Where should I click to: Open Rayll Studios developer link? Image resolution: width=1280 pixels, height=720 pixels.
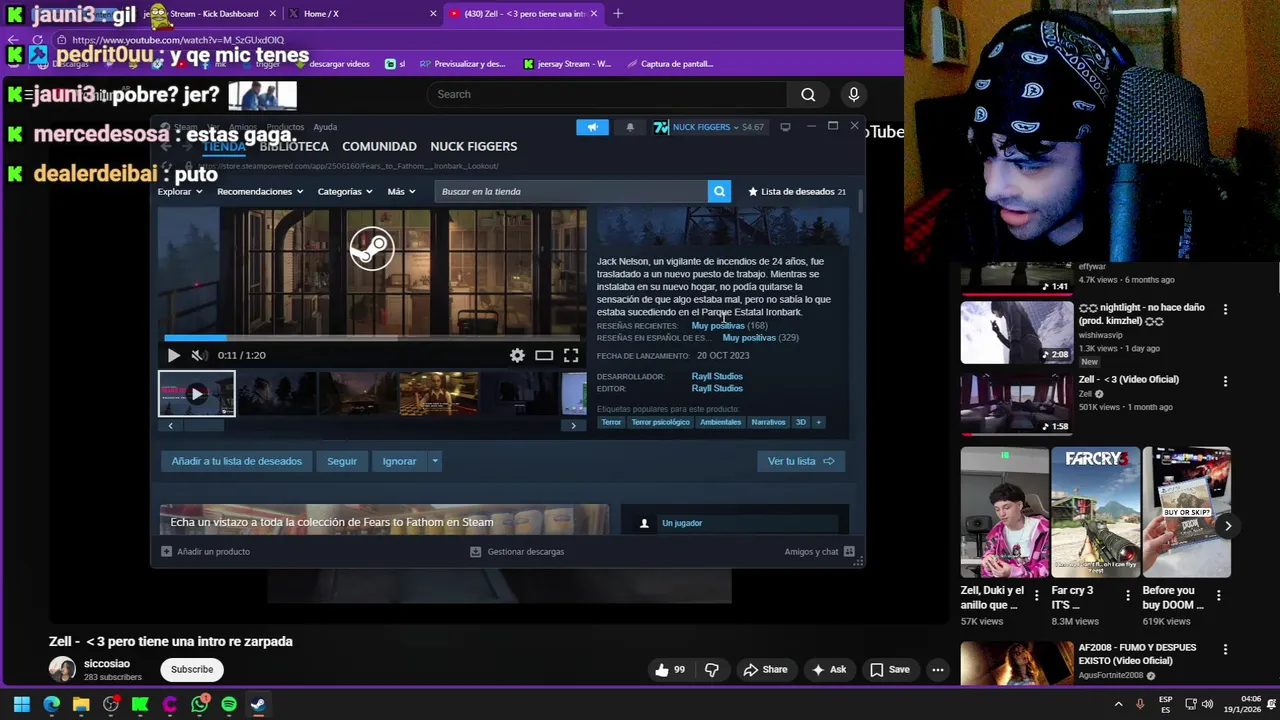tap(717, 376)
